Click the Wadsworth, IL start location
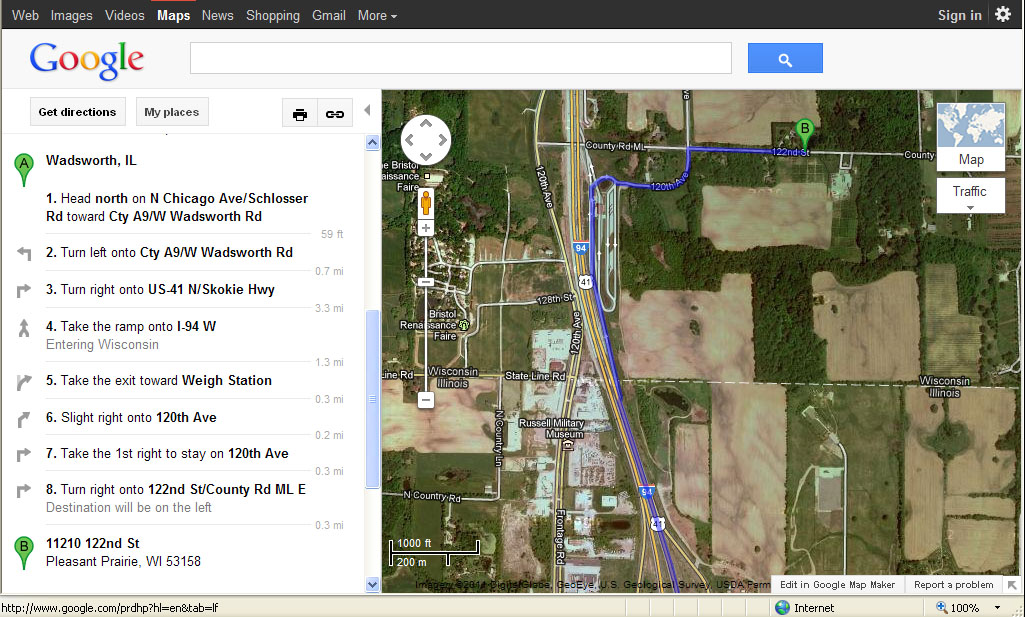 [91, 160]
